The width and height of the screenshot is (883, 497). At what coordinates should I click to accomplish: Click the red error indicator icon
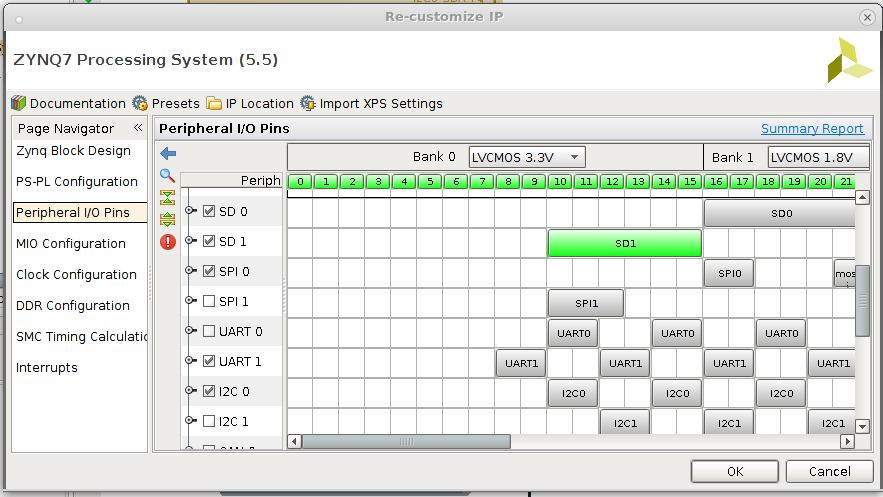(168, 241)
